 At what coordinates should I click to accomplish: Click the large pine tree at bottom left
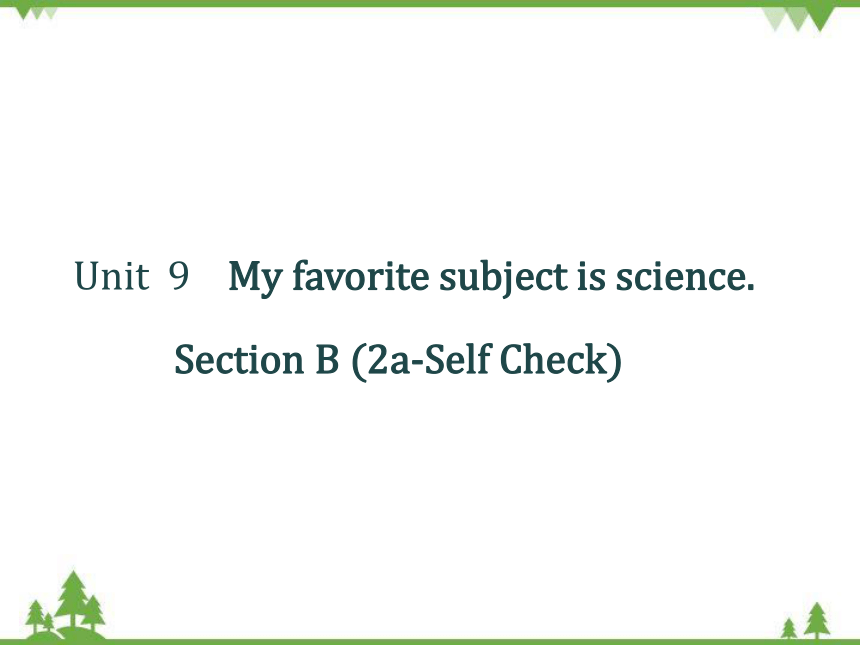click(73, 599)
